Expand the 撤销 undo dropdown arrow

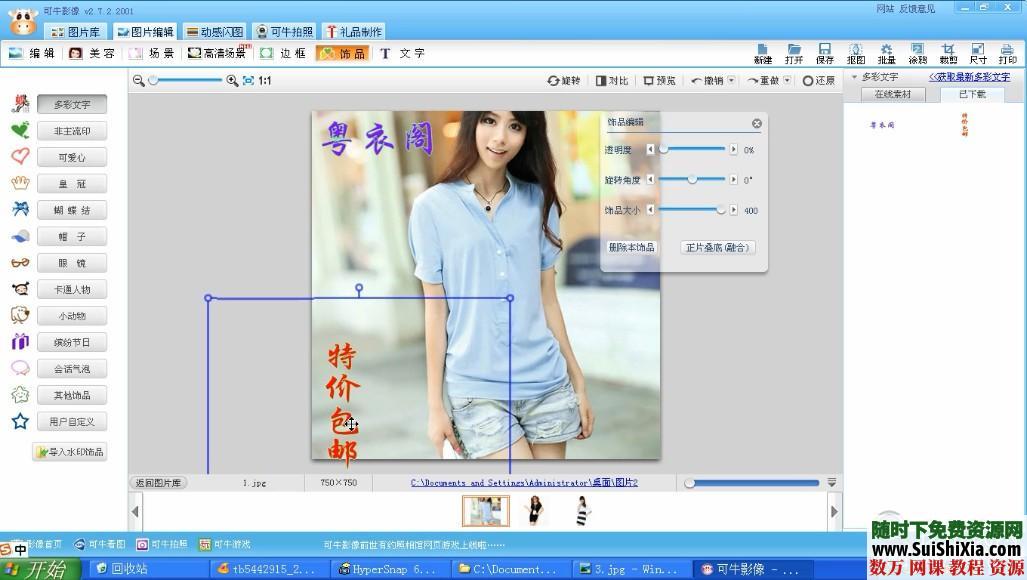(731, 80)
